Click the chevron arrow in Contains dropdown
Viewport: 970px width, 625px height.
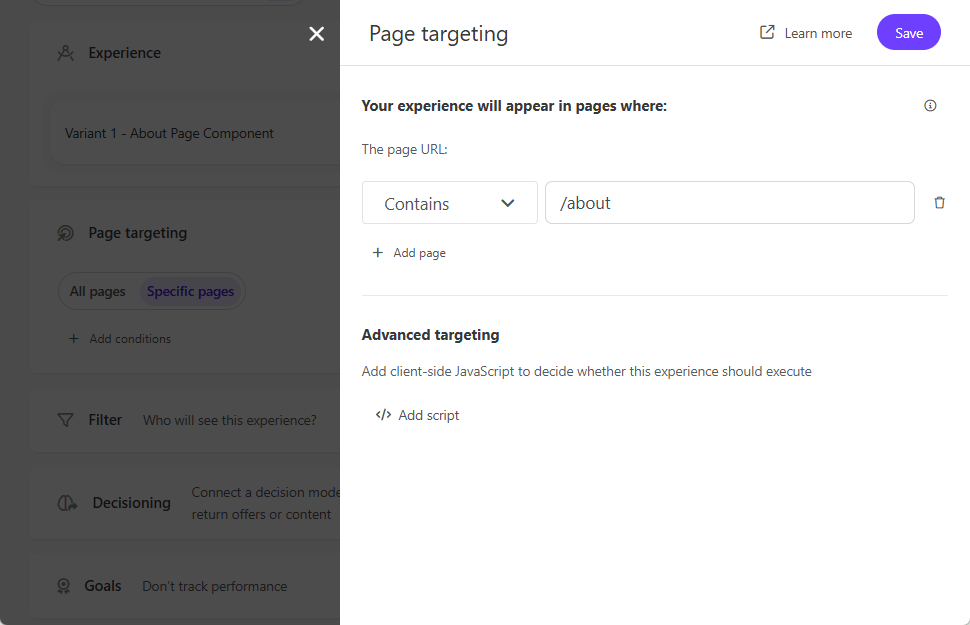pos(508,203)
